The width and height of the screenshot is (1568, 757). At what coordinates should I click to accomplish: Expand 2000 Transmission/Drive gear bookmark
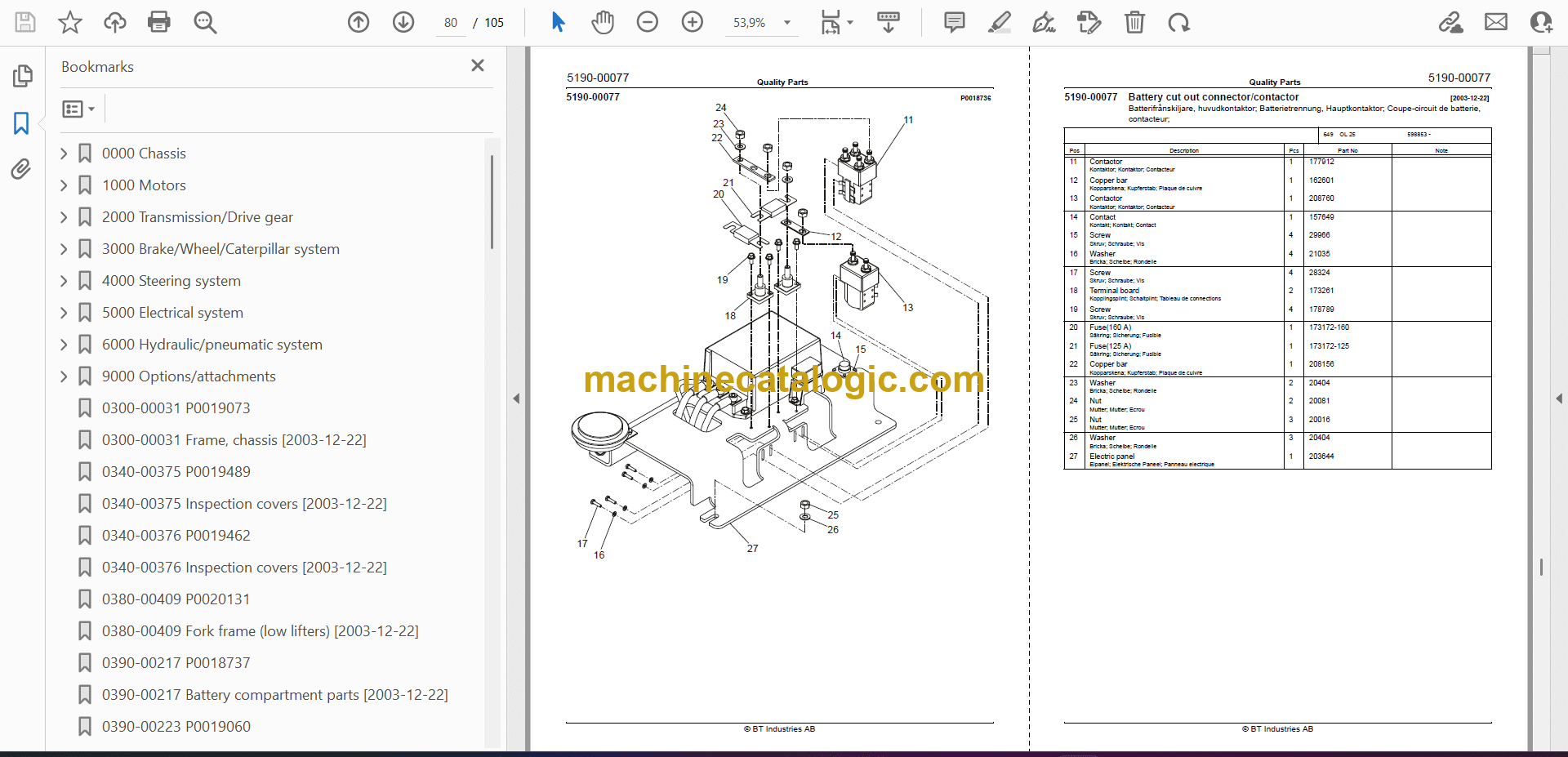click(x=64, y=217)
